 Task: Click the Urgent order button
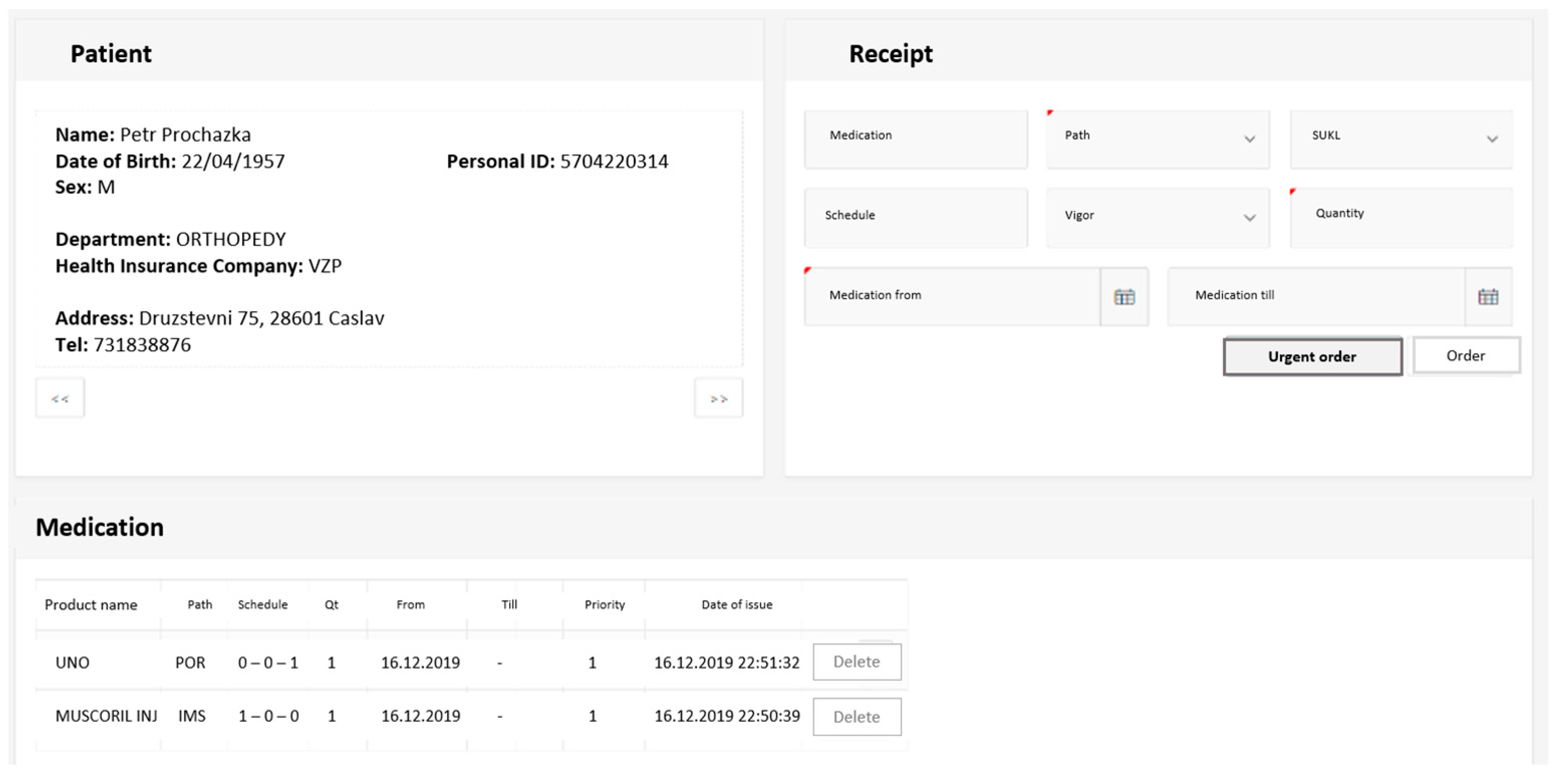[x=1312, y=356]
